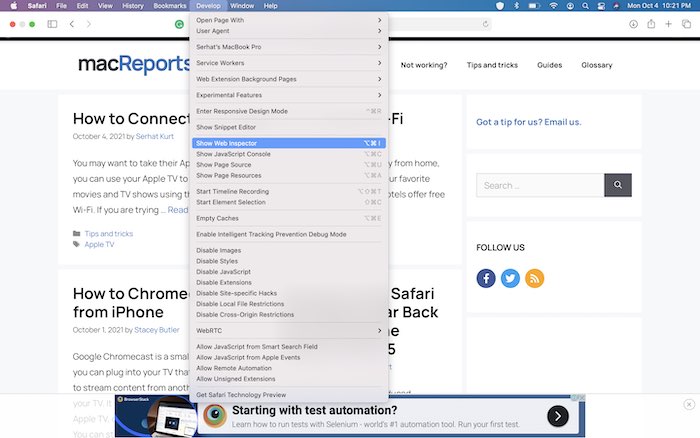Select Show JavaScript Console
This screenshot has width=700, height=438.
coord(289,154)
